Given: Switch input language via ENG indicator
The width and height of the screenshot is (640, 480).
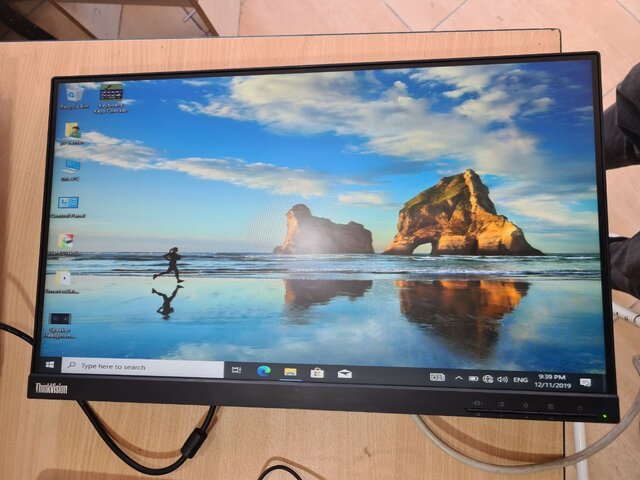Looking at the screenshot, I should (x=521, y=380).
